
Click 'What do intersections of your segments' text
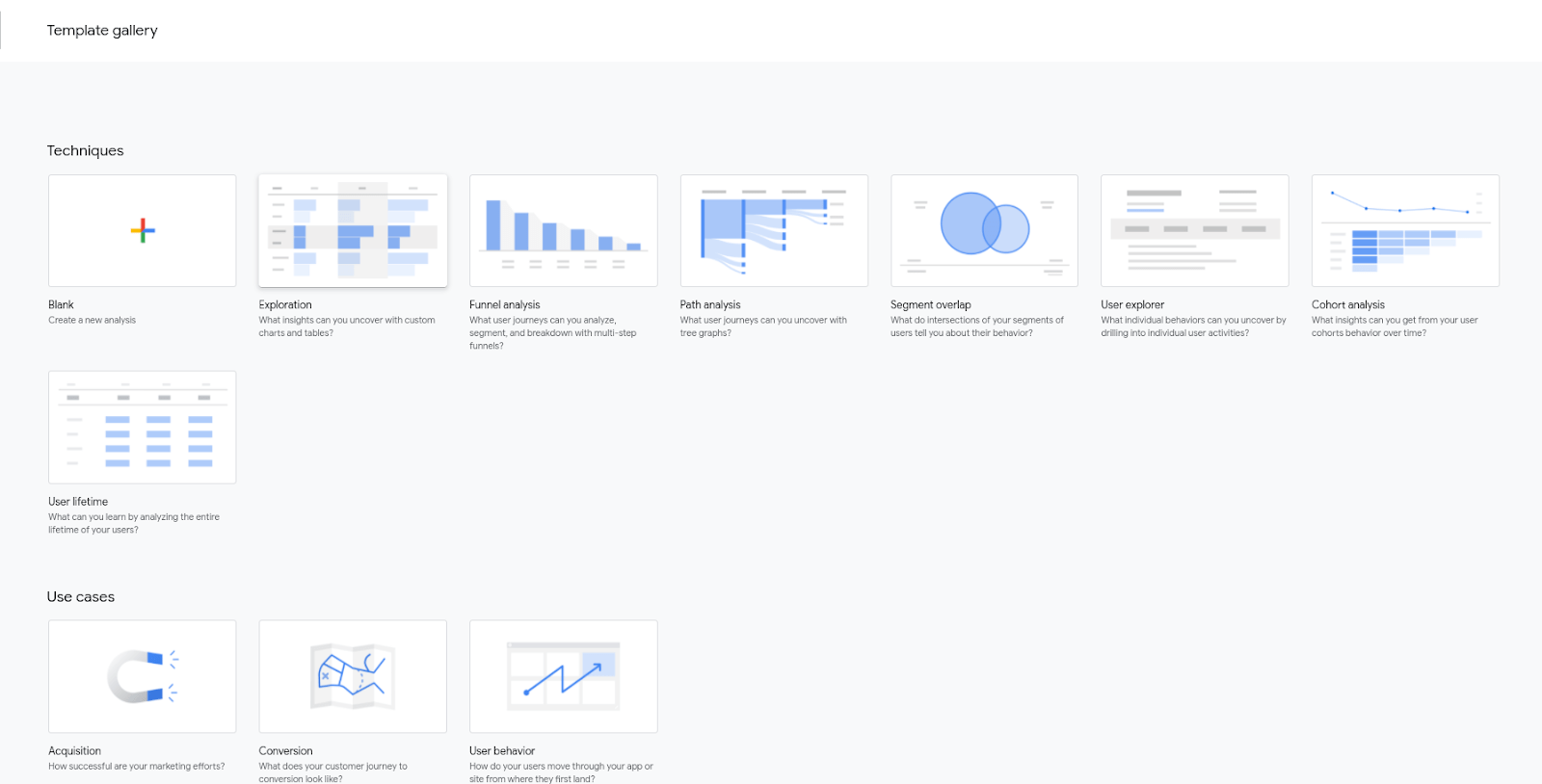click(x=977, y=320)
